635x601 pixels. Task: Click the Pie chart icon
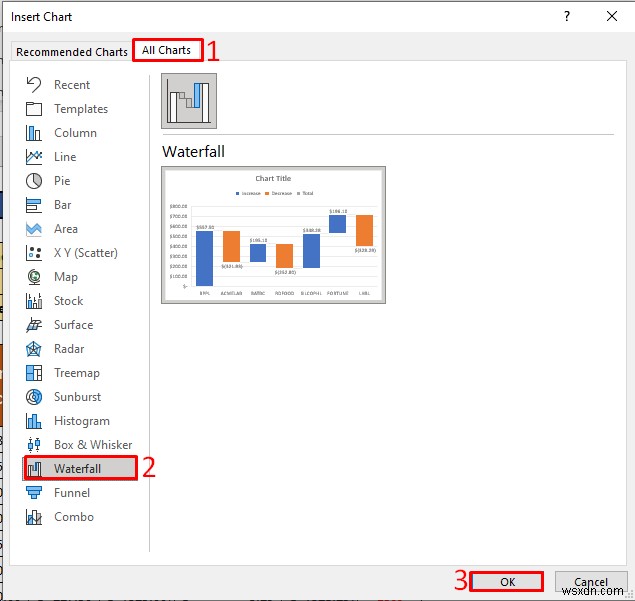[34, 181]
